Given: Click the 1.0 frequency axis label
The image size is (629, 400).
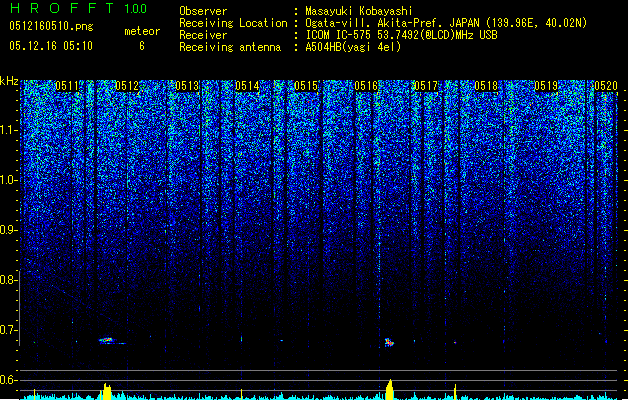Looking at the screenshot, I should click(8, 180).
